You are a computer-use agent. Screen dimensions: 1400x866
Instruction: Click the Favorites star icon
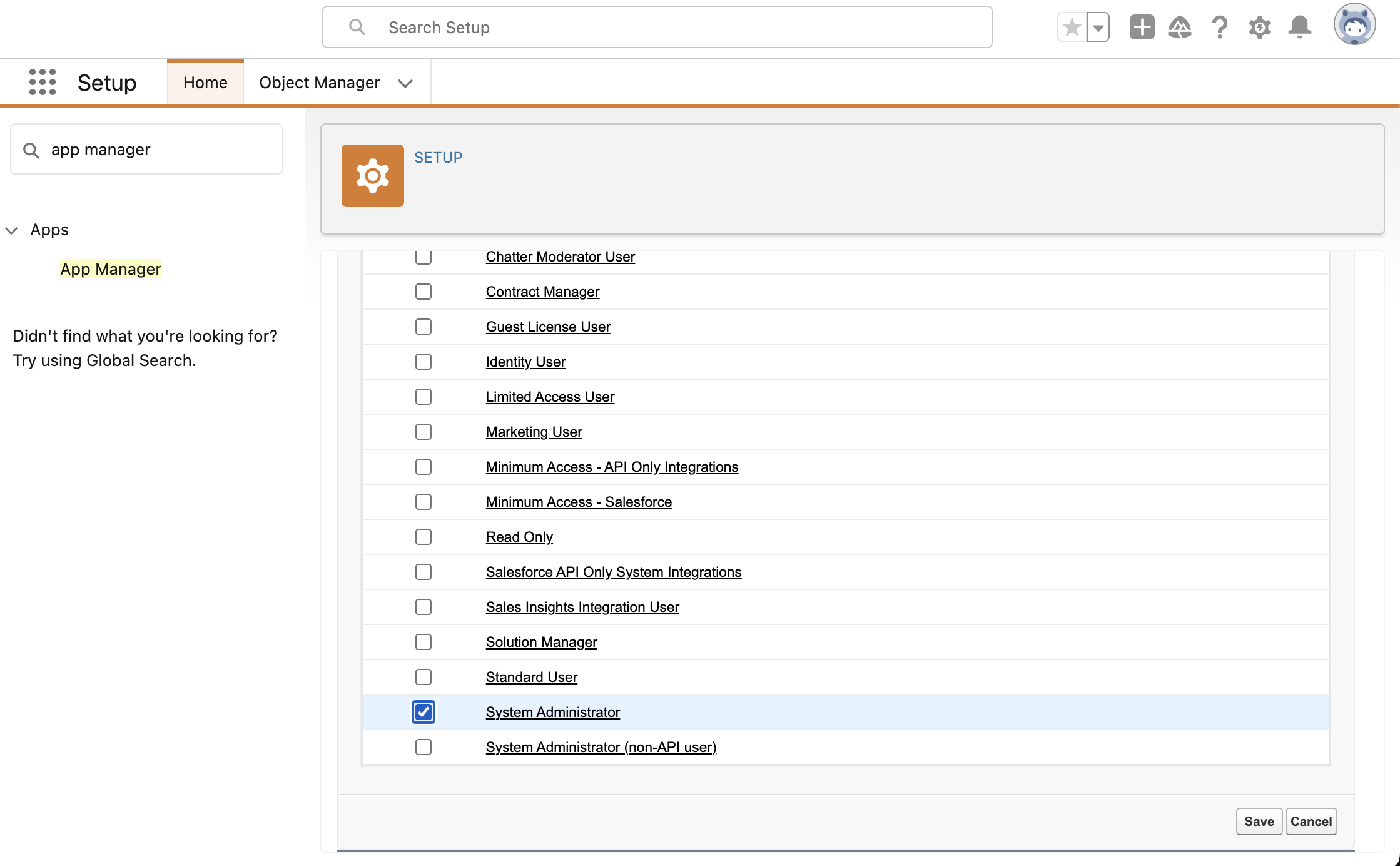pyautogui.click(x=1072, y=28)
